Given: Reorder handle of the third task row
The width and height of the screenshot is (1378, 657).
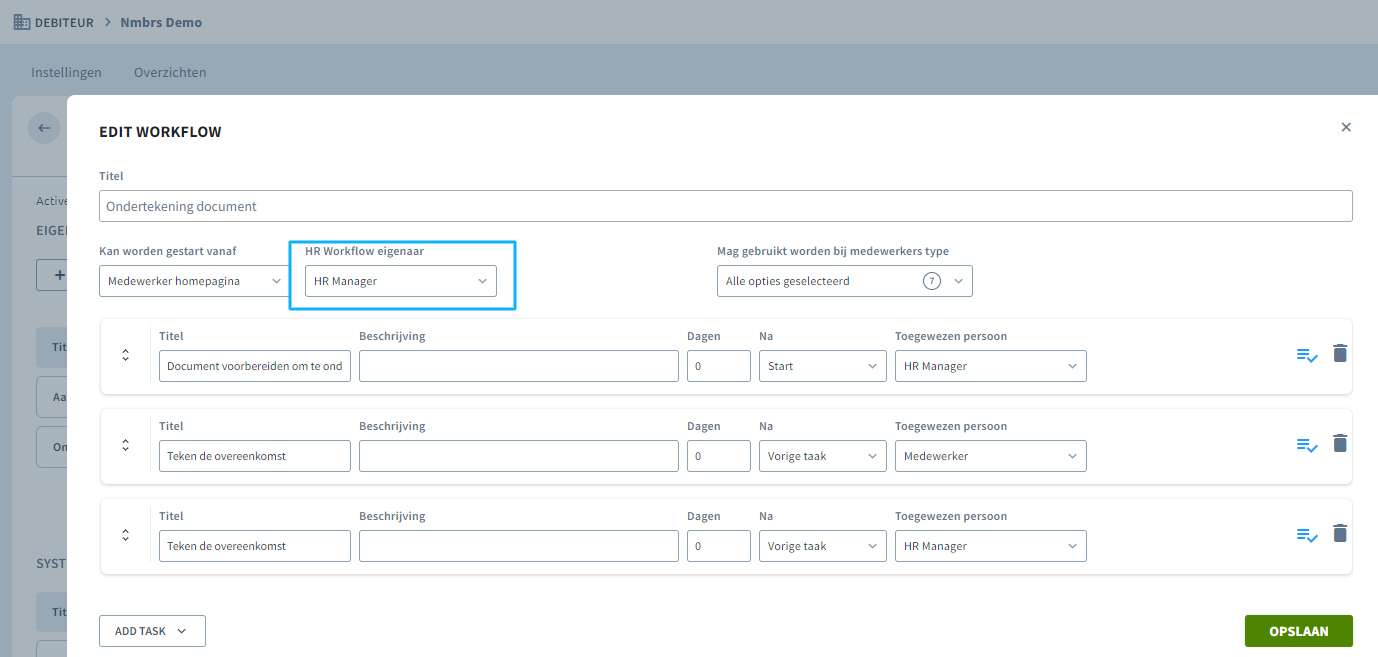Looking at the screenshot, I should tap(125, 535).
